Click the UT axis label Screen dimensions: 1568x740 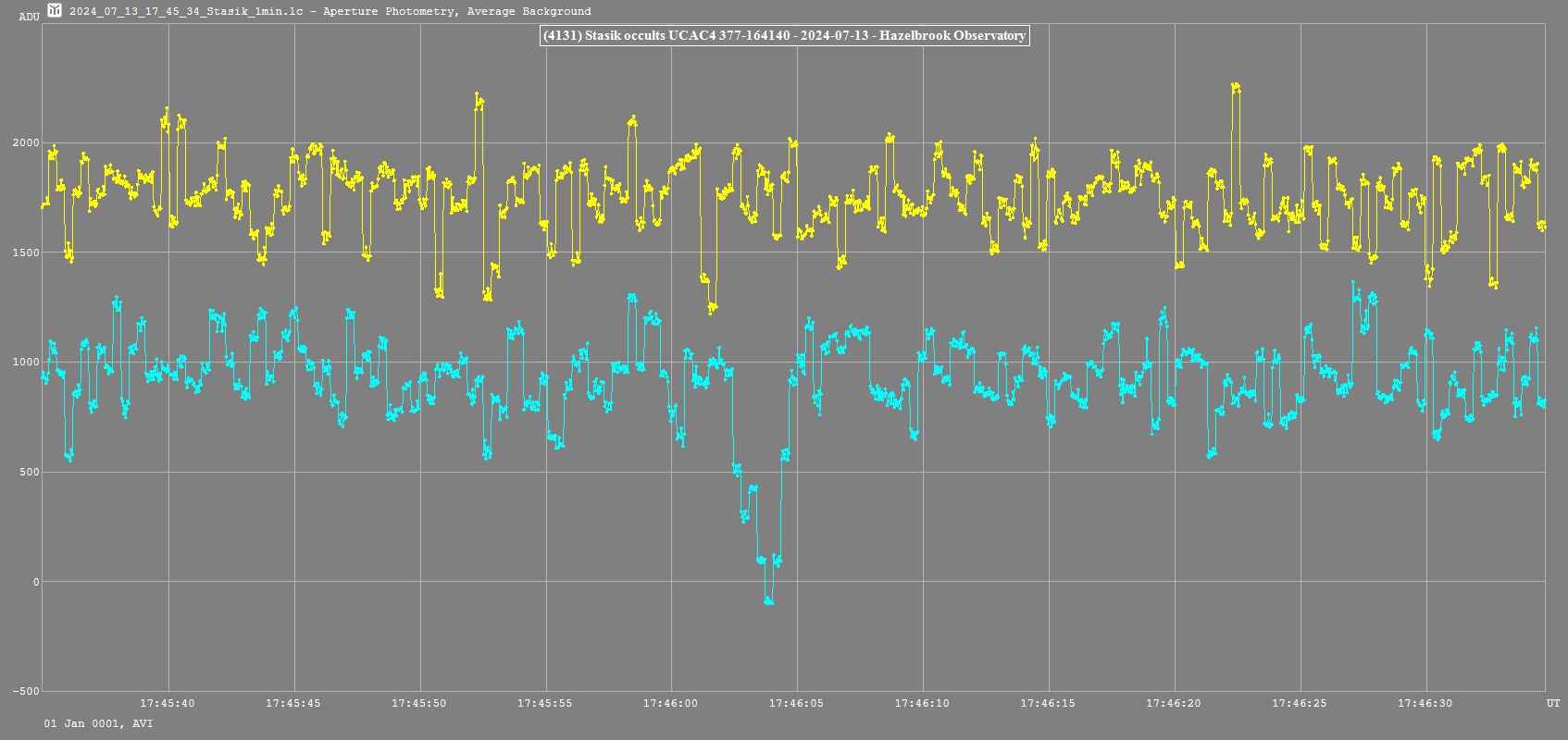(1553, 703)
